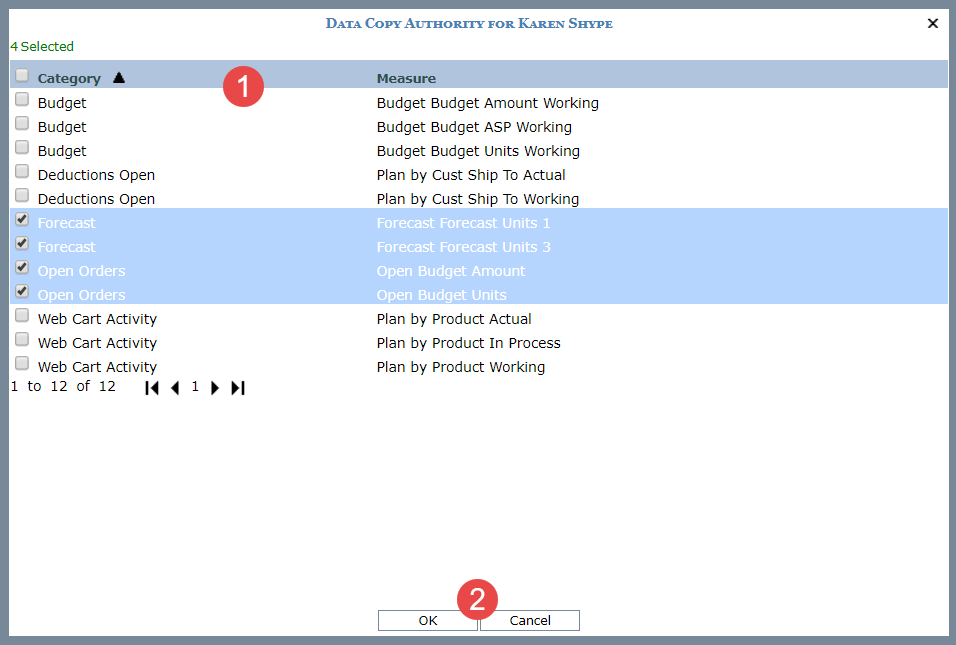Check Plan by Cust Ship To Working row
956x645 pixels.
click(22, 195)
